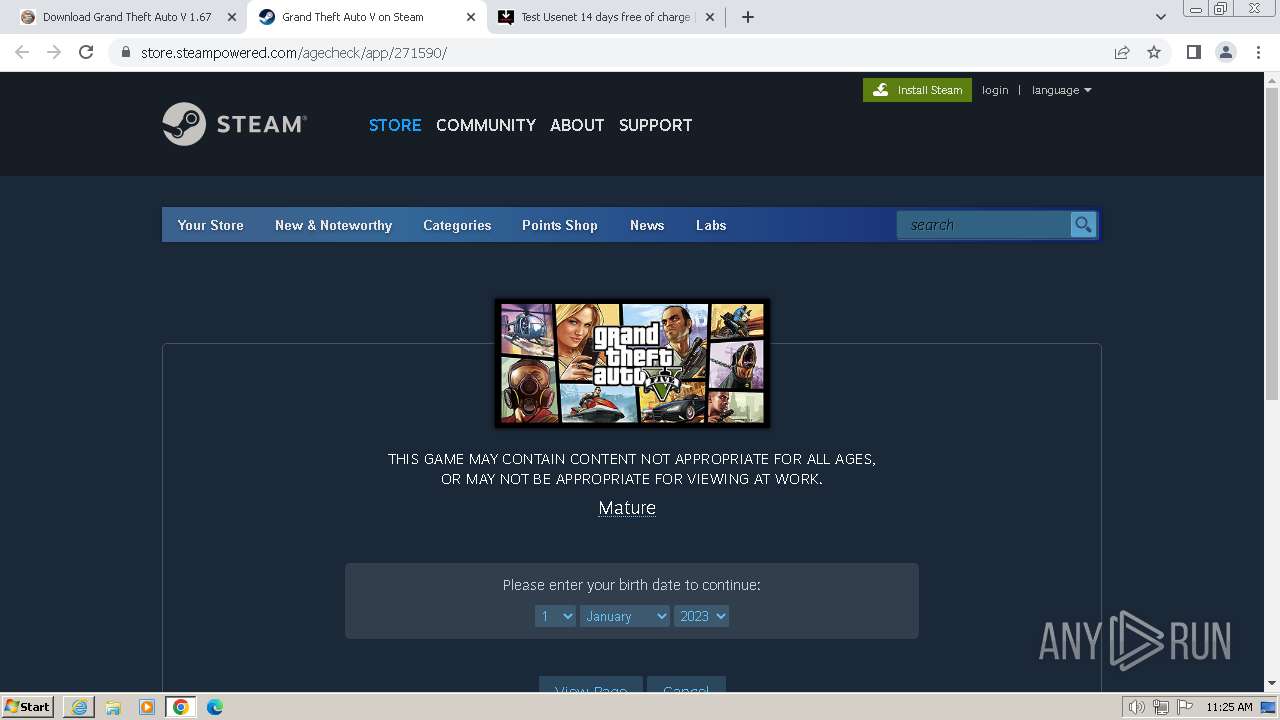Screen dimensions: 1280x720
Task: Open the tab search chevron
Action: [x=1160, y=17]
